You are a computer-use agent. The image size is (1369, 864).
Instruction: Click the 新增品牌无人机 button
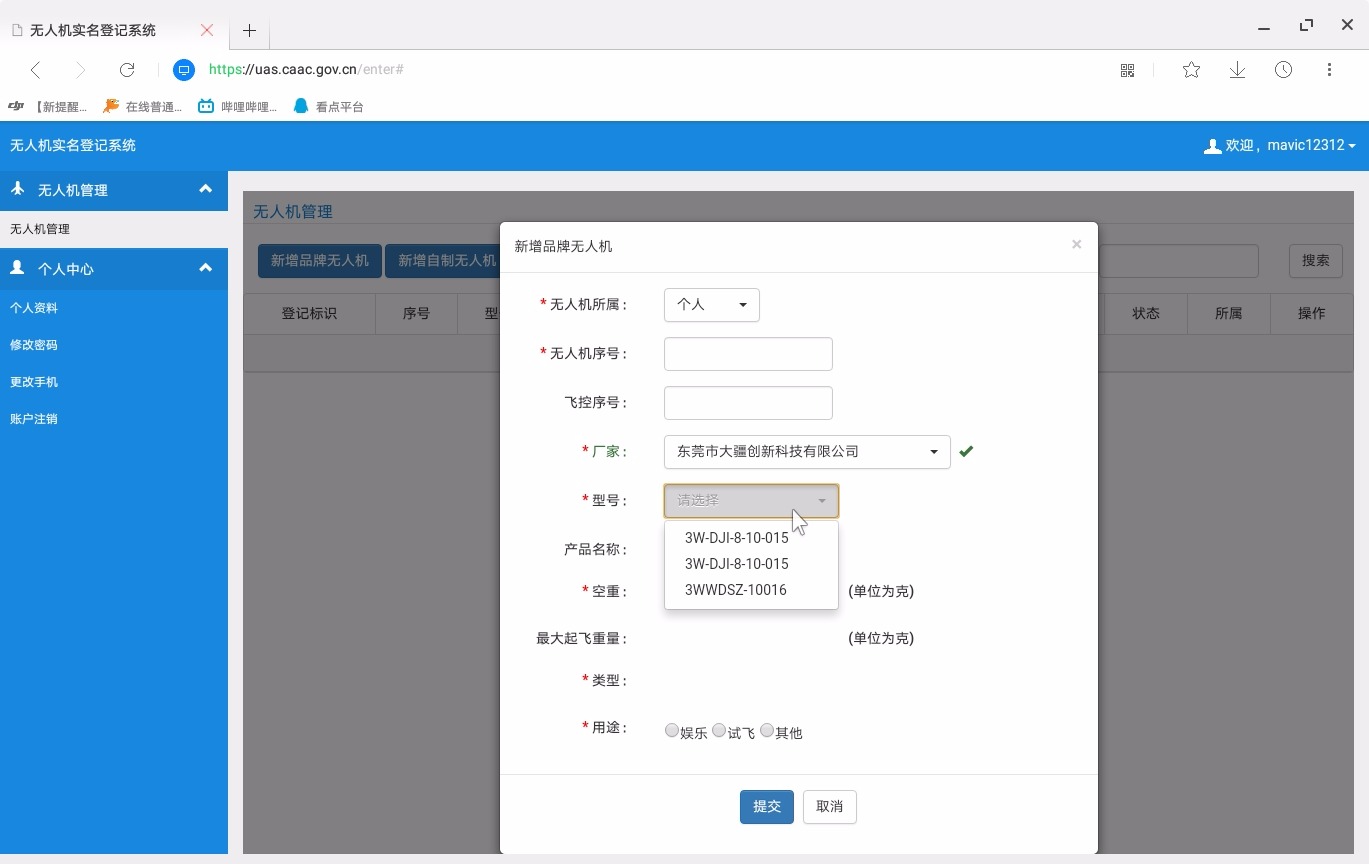(320, 261)
